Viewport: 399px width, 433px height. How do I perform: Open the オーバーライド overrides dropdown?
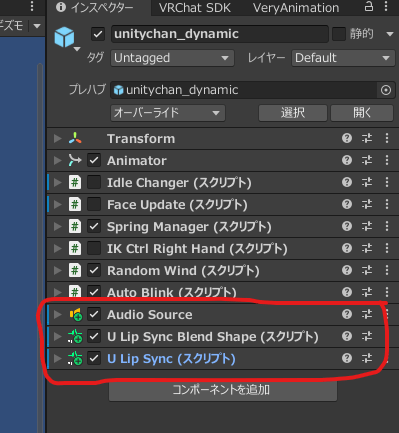(168, 113)
